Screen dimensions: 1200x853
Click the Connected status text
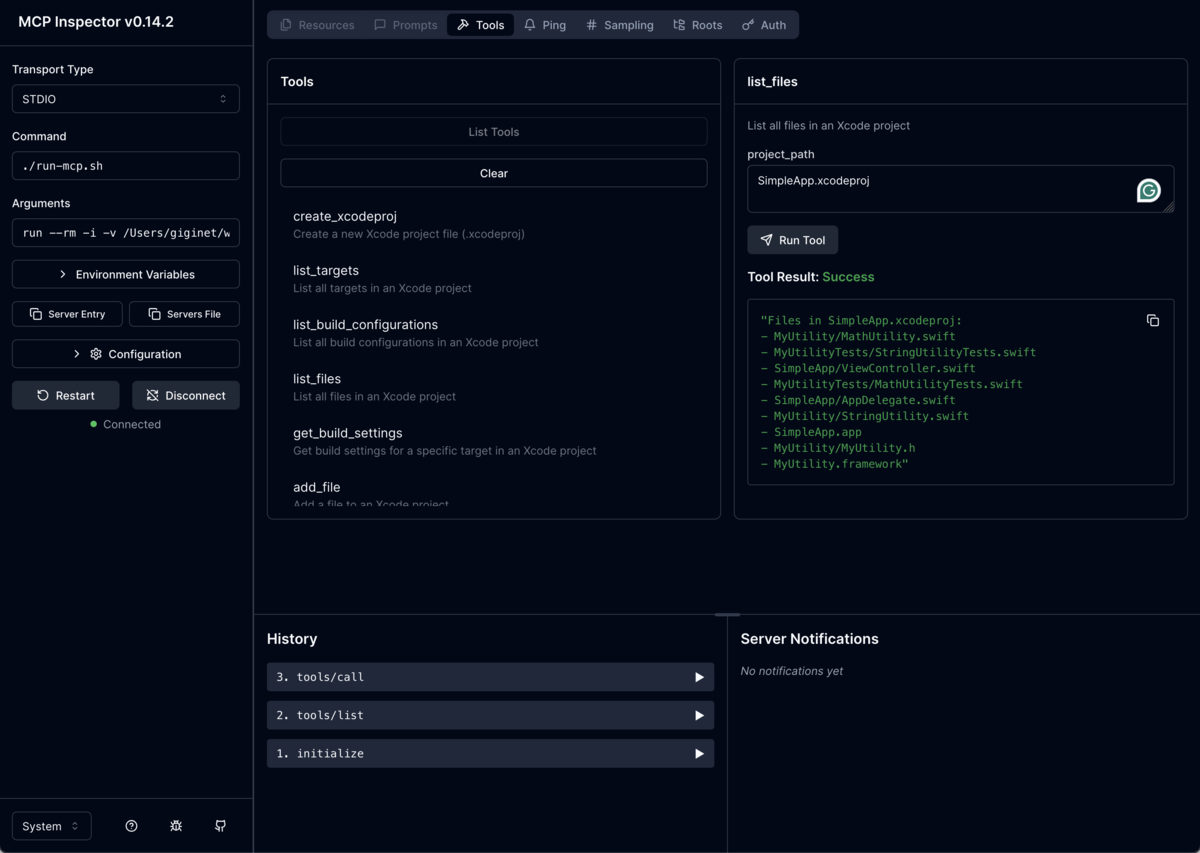pos(131,424)
